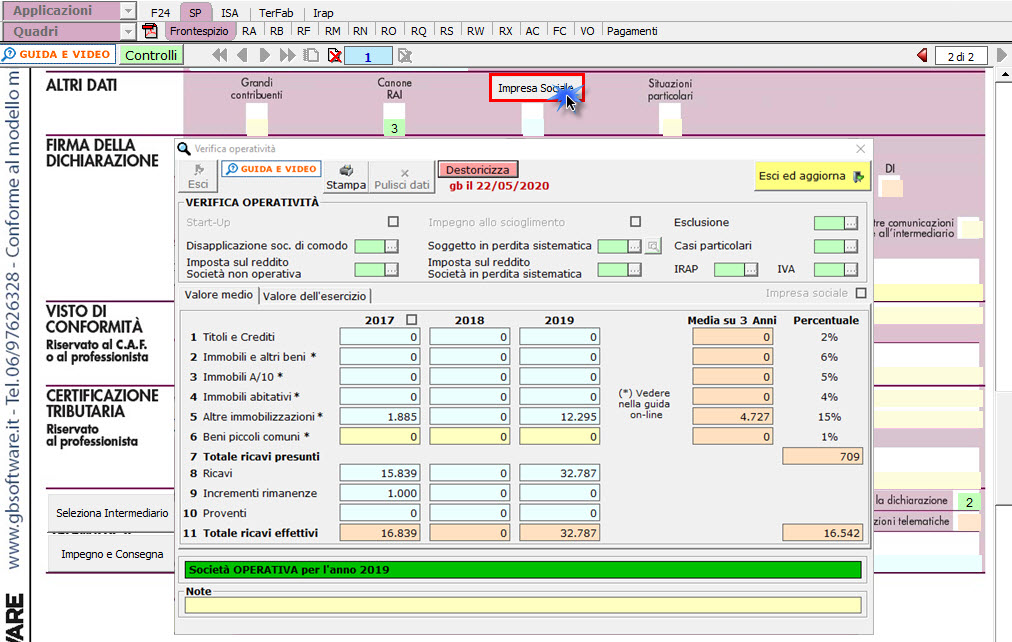1012x642 pixels.
Task: Click the Destoricizza button
Action: click(478, 170)
